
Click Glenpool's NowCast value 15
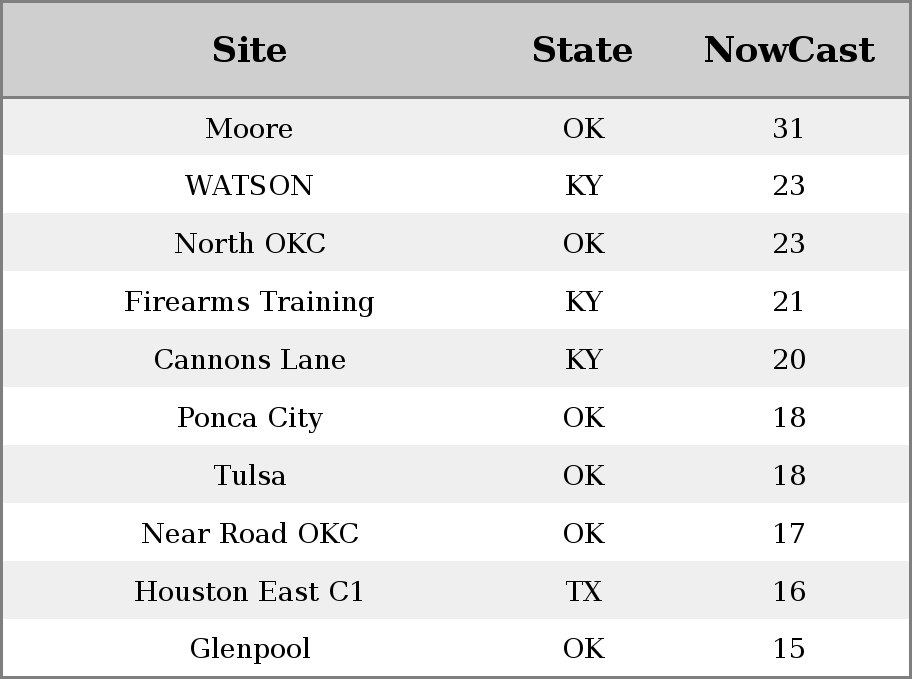[x=789, y=648]
